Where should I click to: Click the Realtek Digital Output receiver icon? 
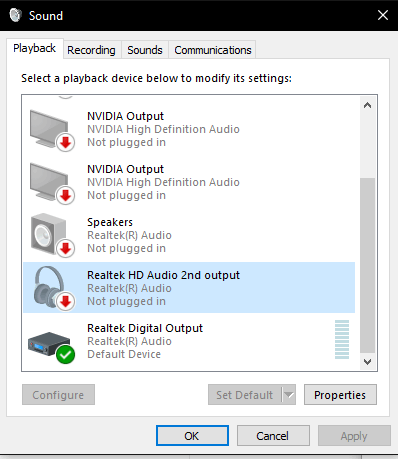coord(49,343)
